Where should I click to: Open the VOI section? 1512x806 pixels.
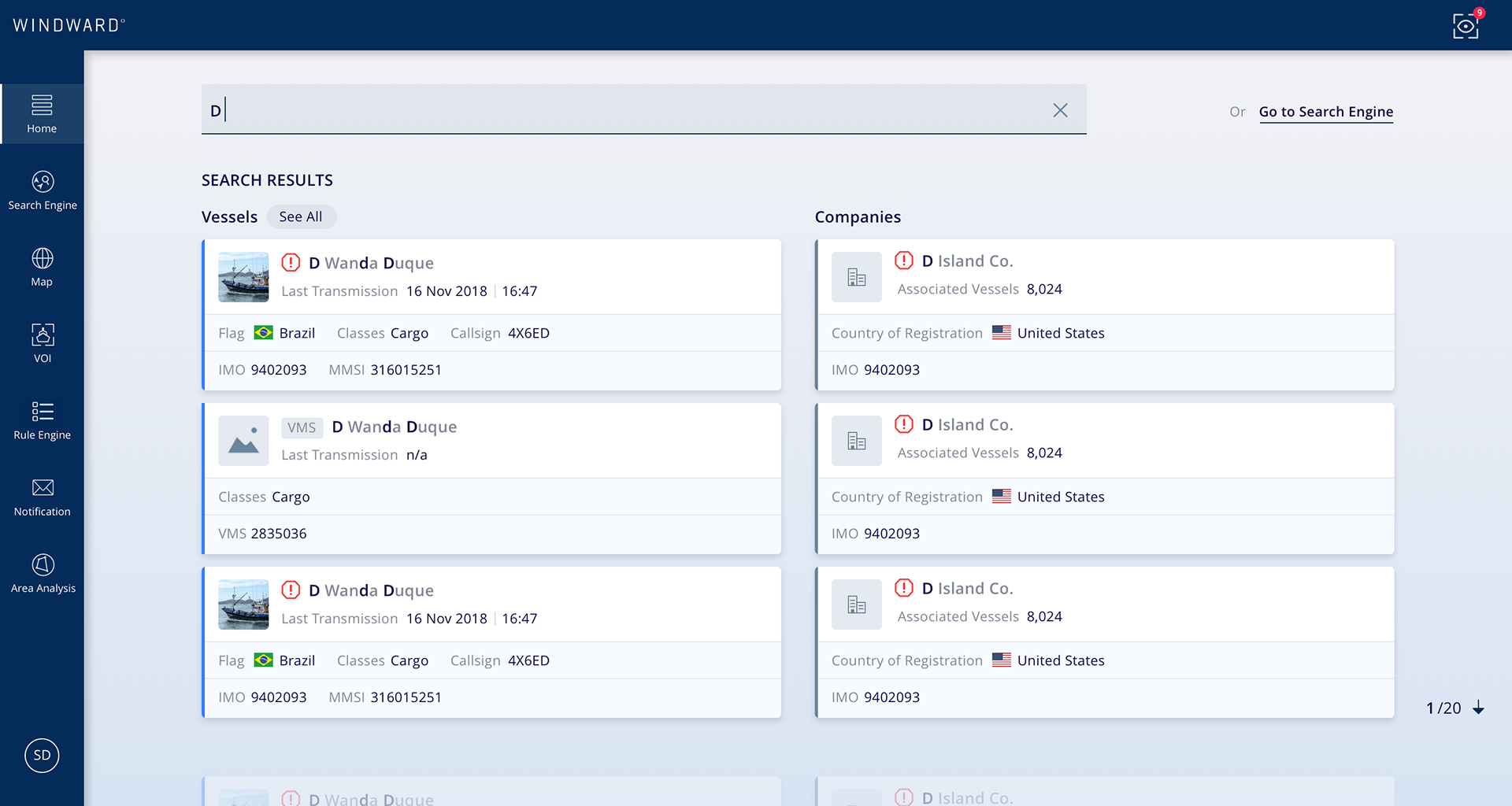click(x=43, y=344)
